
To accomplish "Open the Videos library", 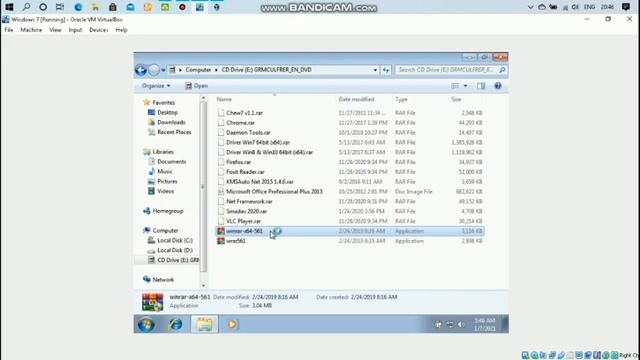I will (165, 191).
